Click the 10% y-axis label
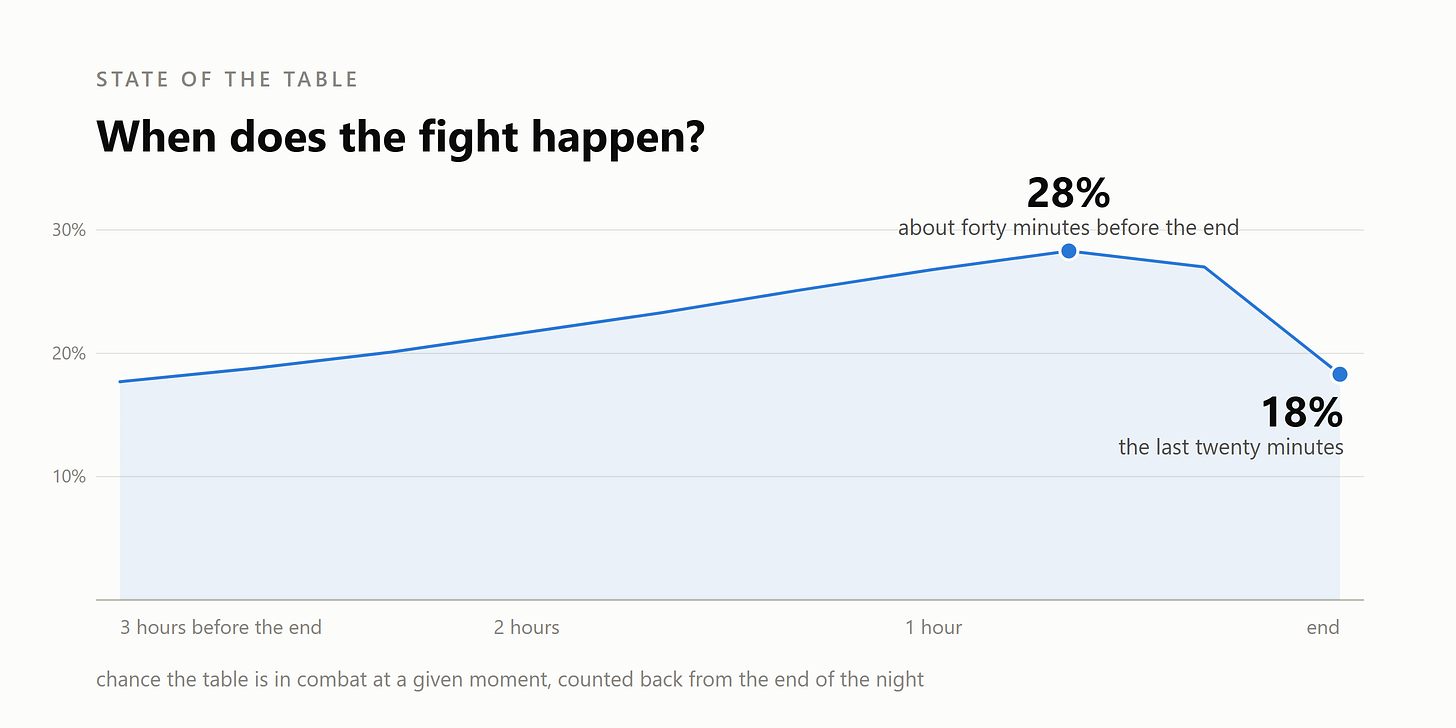Image resolution: width=1456 pixels, height=728 pixels. (x=69, y=477)
